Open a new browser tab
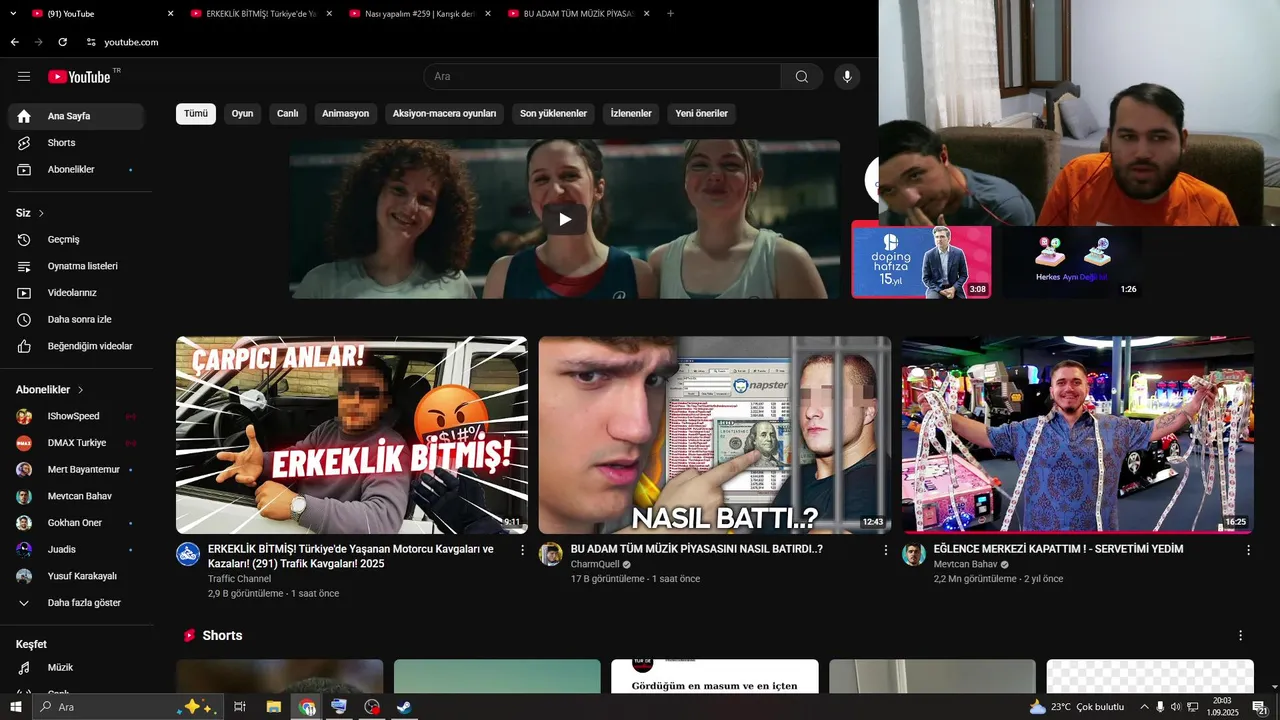The width and height of the screenshot is (1280, 720). (x=670, y=14)
